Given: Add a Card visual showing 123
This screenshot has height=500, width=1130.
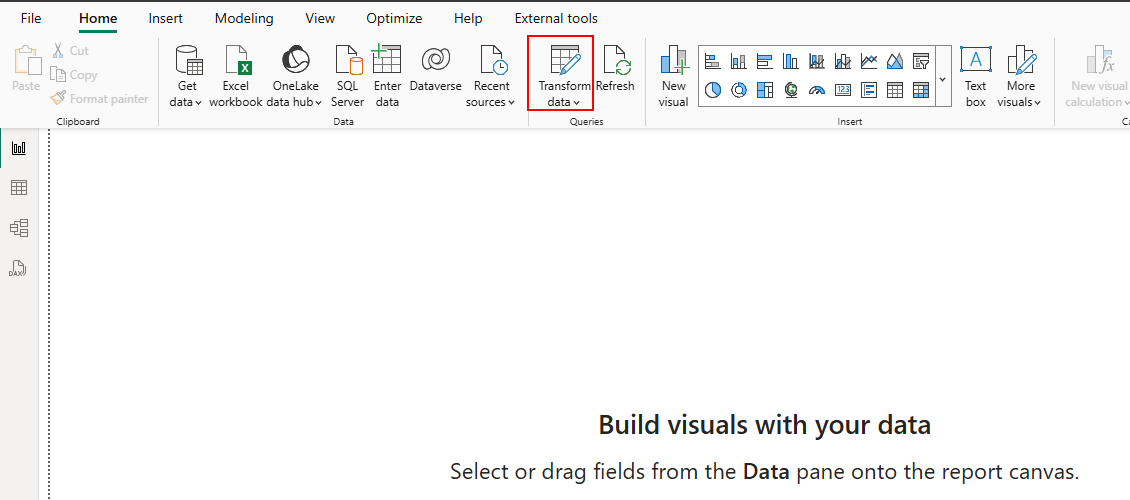Looking at the screenshot, I should (842, 90).
